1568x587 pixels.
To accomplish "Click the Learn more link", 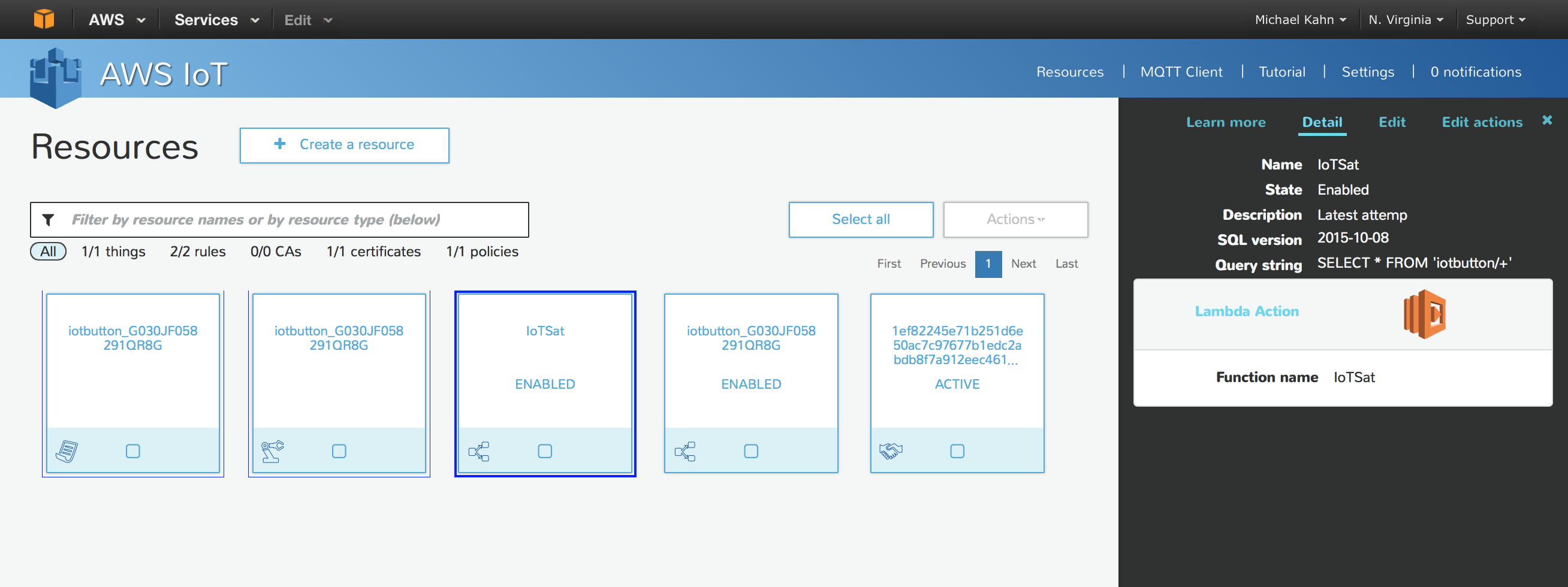I will (x=1225, y=122).
